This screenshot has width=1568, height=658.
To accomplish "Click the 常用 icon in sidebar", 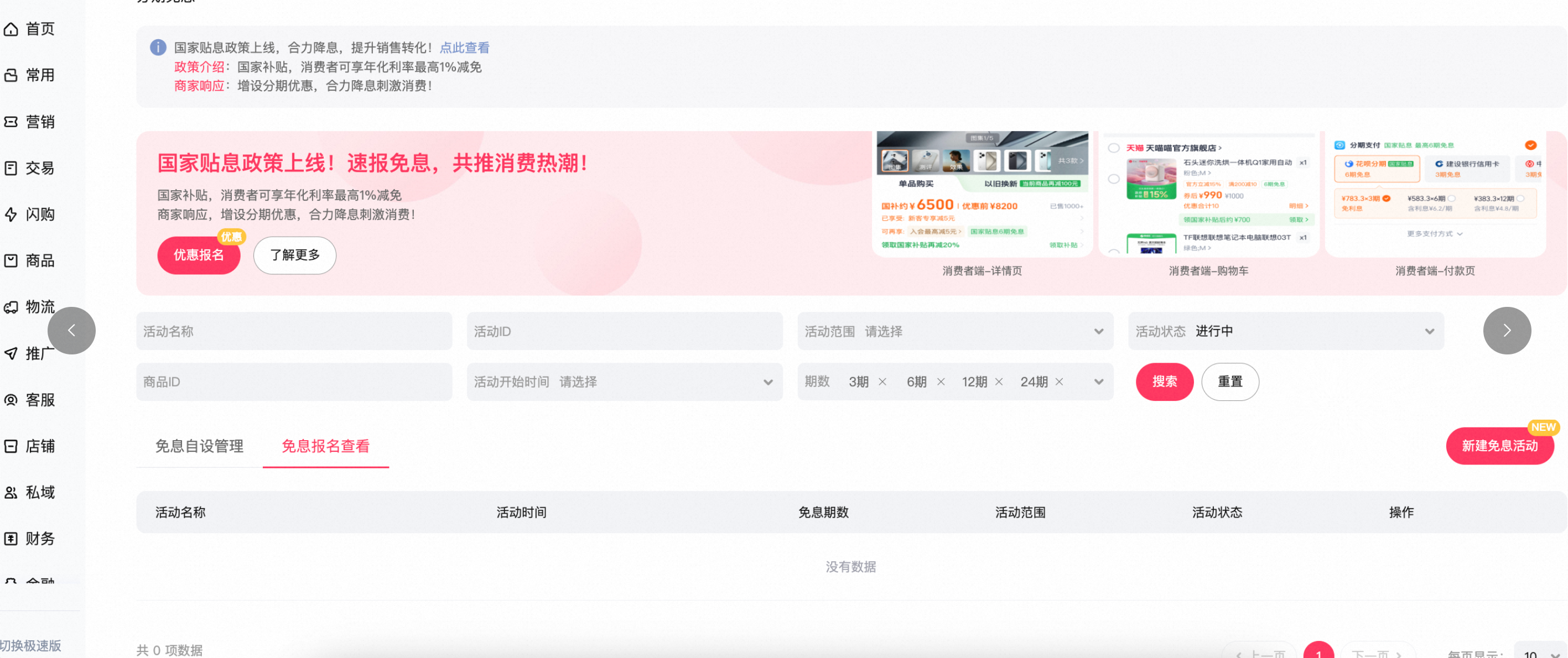I will (11, 75).
